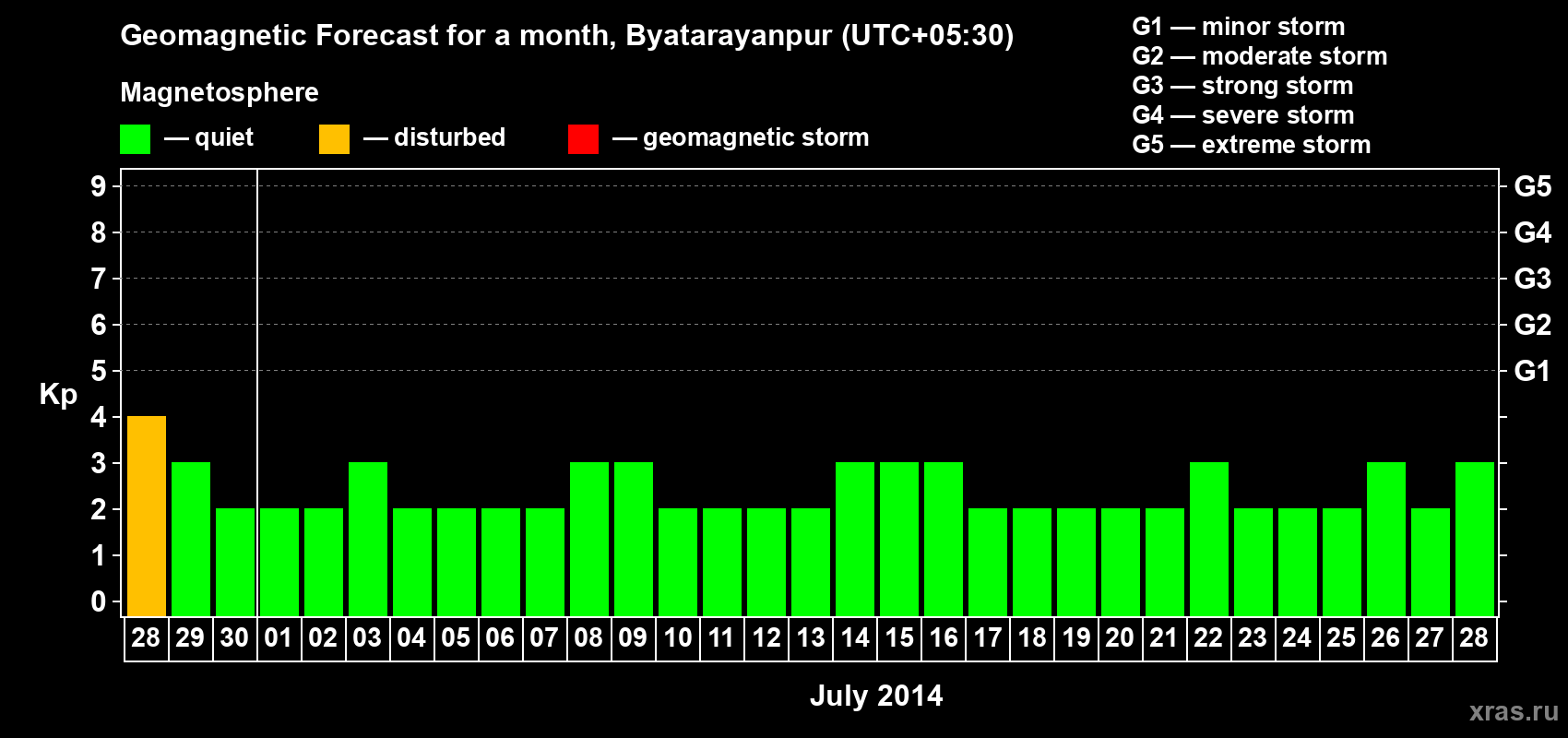Click date label 19 on the axis

[x=1076, y=637]
